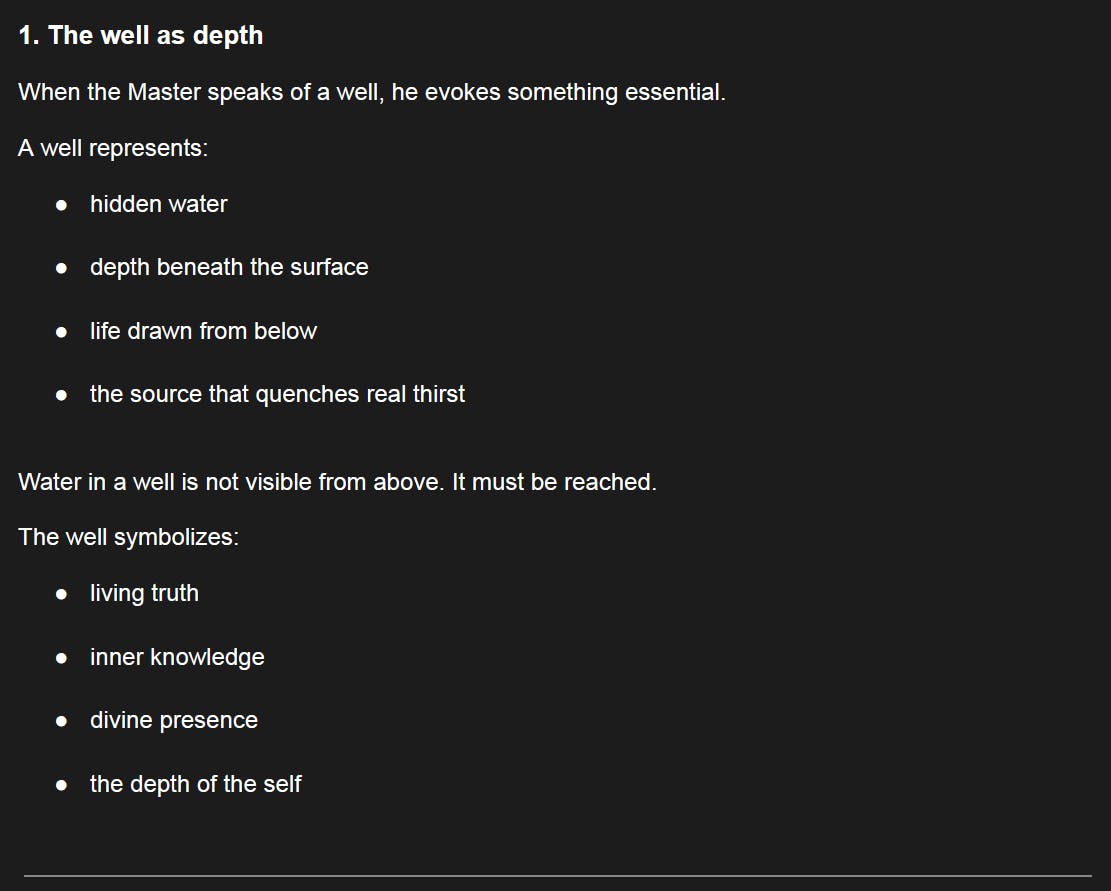Click the bullet dot next to "inner knowledge"
This screenshot has width=1111, height=891.
(62, 658)
